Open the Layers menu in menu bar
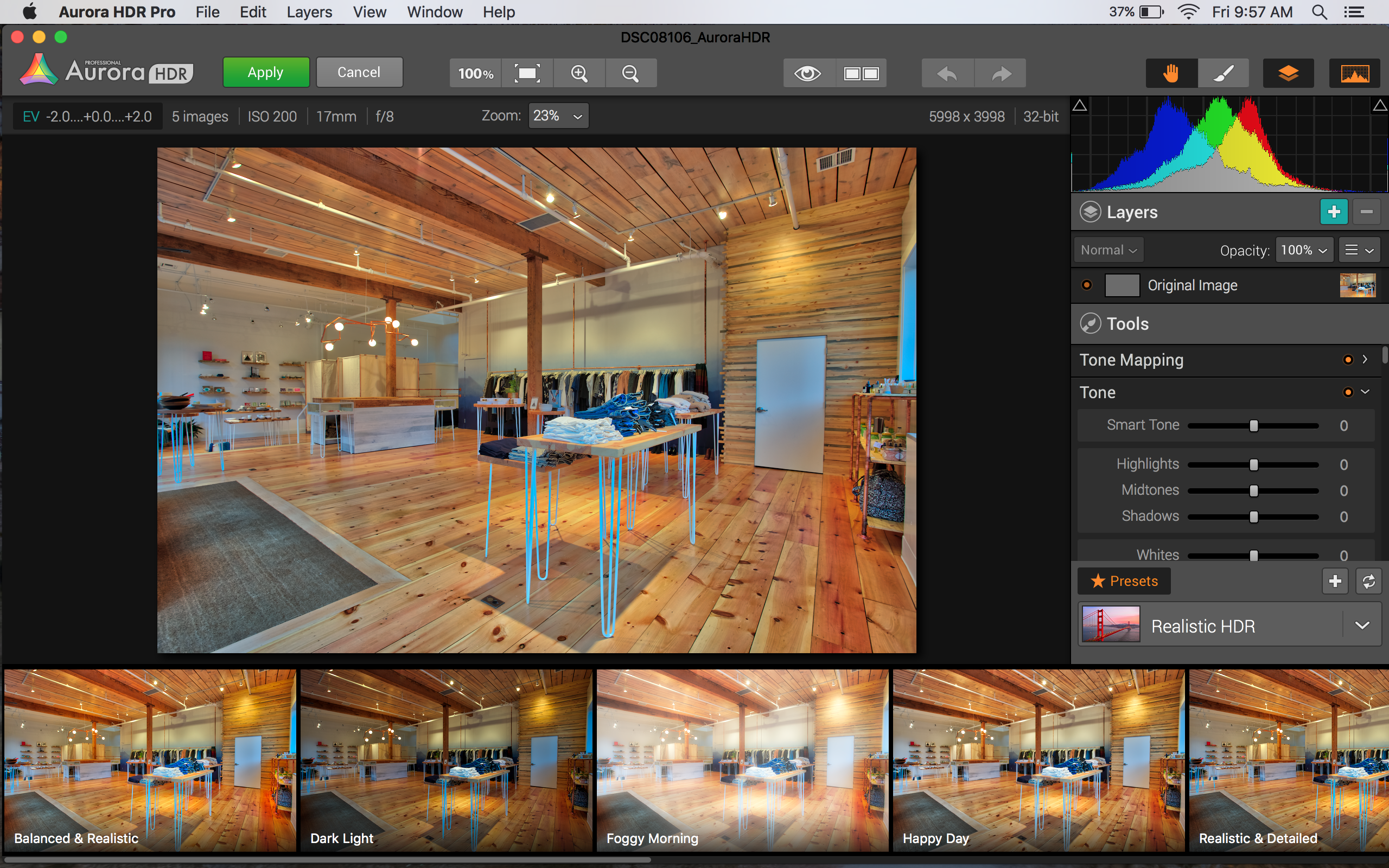This screenshot has width=1389, height=868. (x=309, y=12)
